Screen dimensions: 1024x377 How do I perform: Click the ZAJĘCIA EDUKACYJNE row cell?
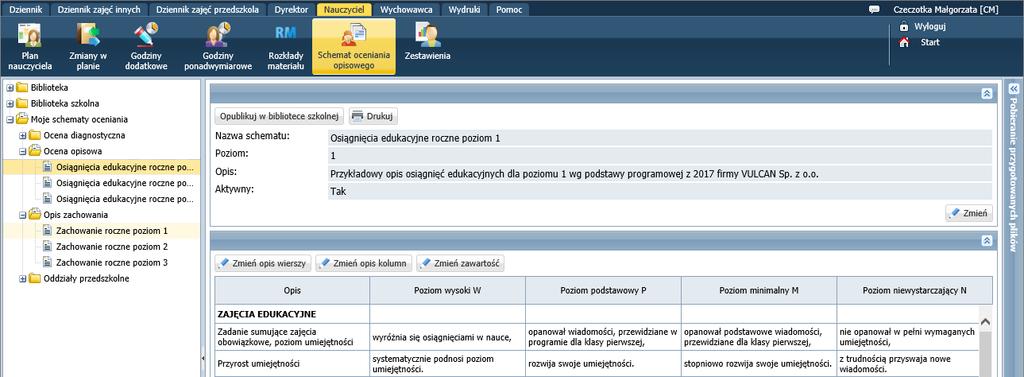click(x=292, y=314)
